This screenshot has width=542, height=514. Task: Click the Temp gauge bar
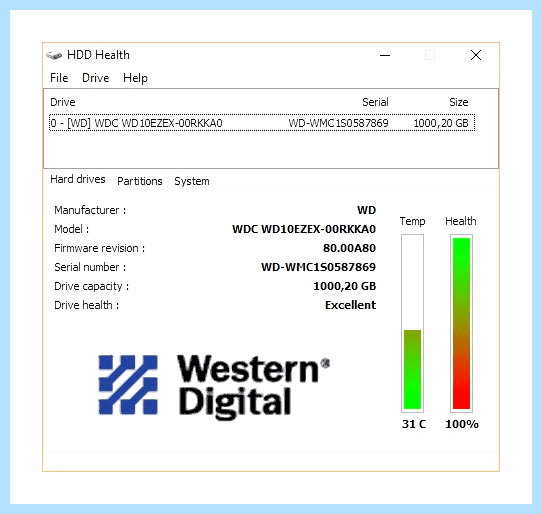[412, 323]
